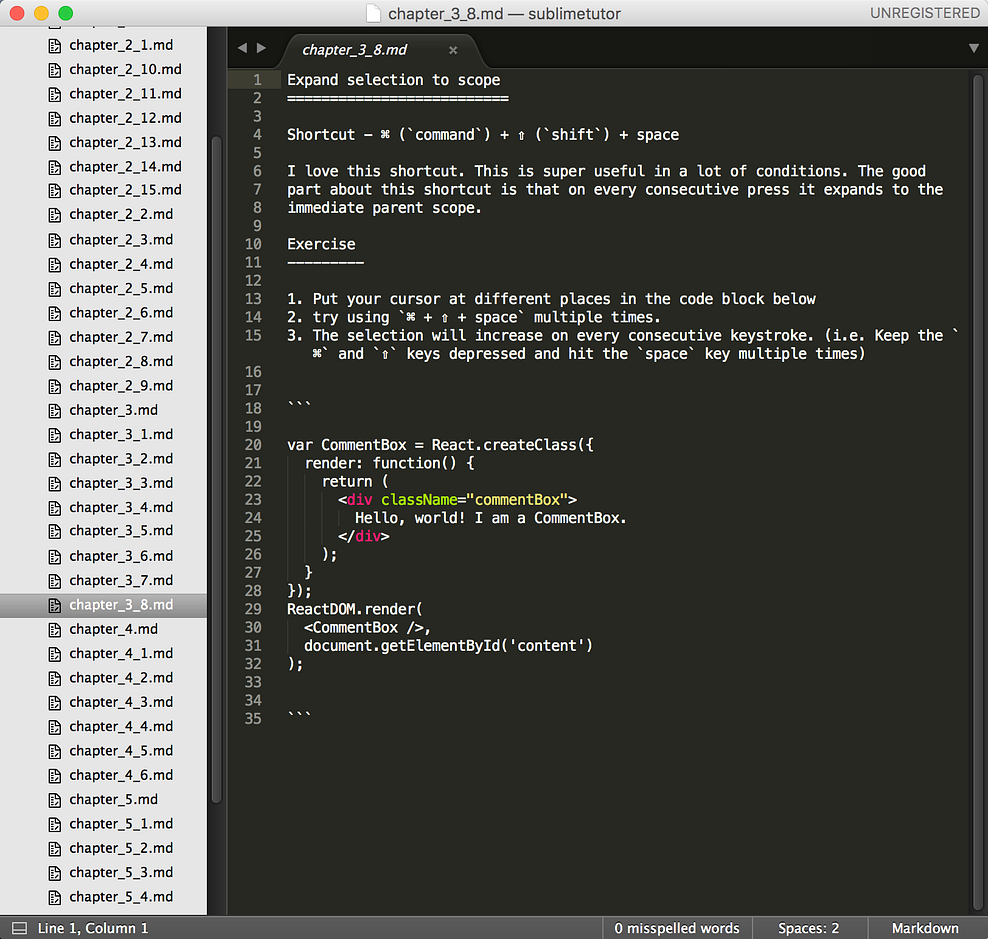Click the chapter_2_15.md file icon
Viewport: 988px width, 939px height.
tap(53, 190)
